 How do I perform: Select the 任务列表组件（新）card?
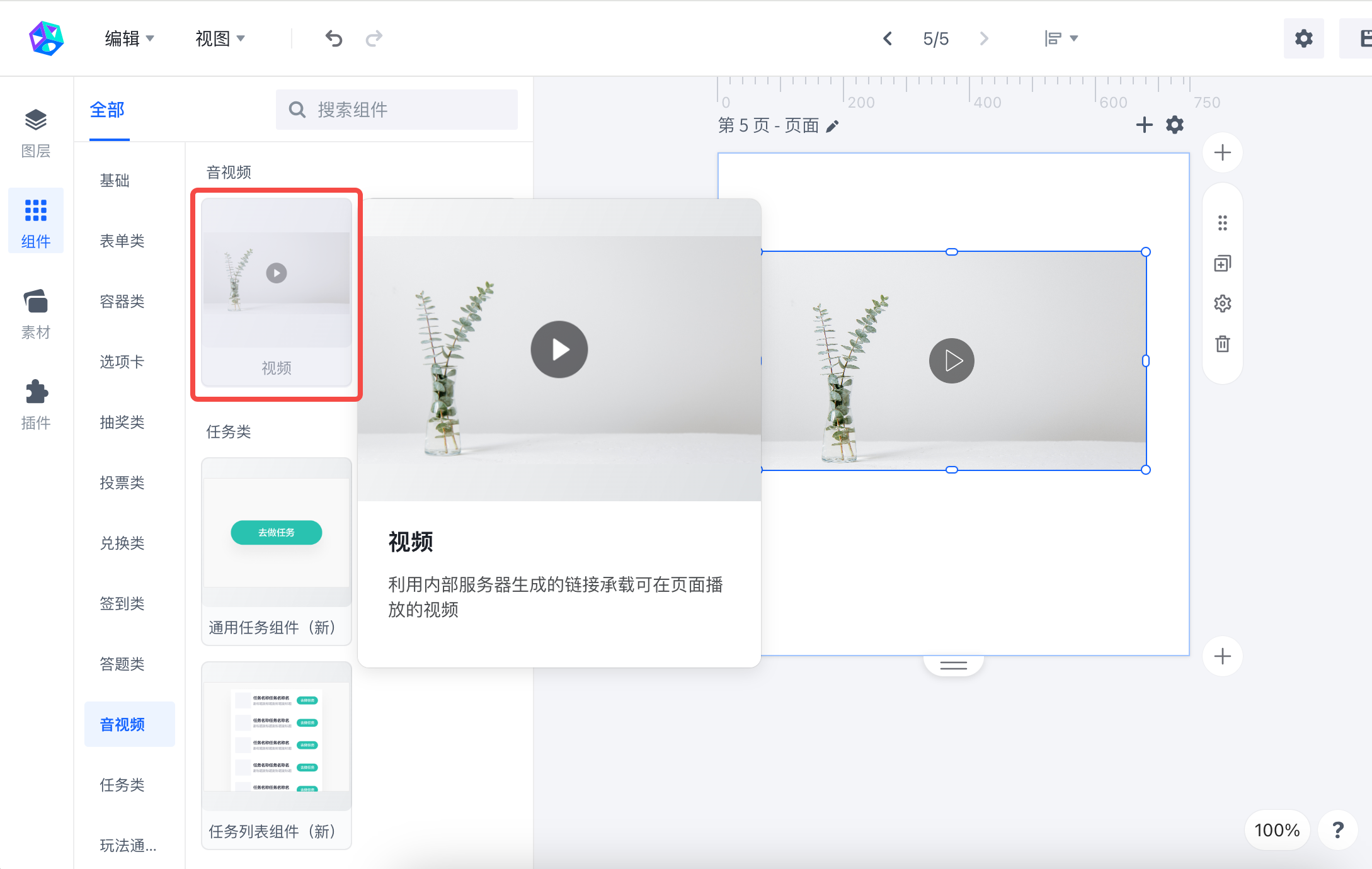(x=277, y=756)
